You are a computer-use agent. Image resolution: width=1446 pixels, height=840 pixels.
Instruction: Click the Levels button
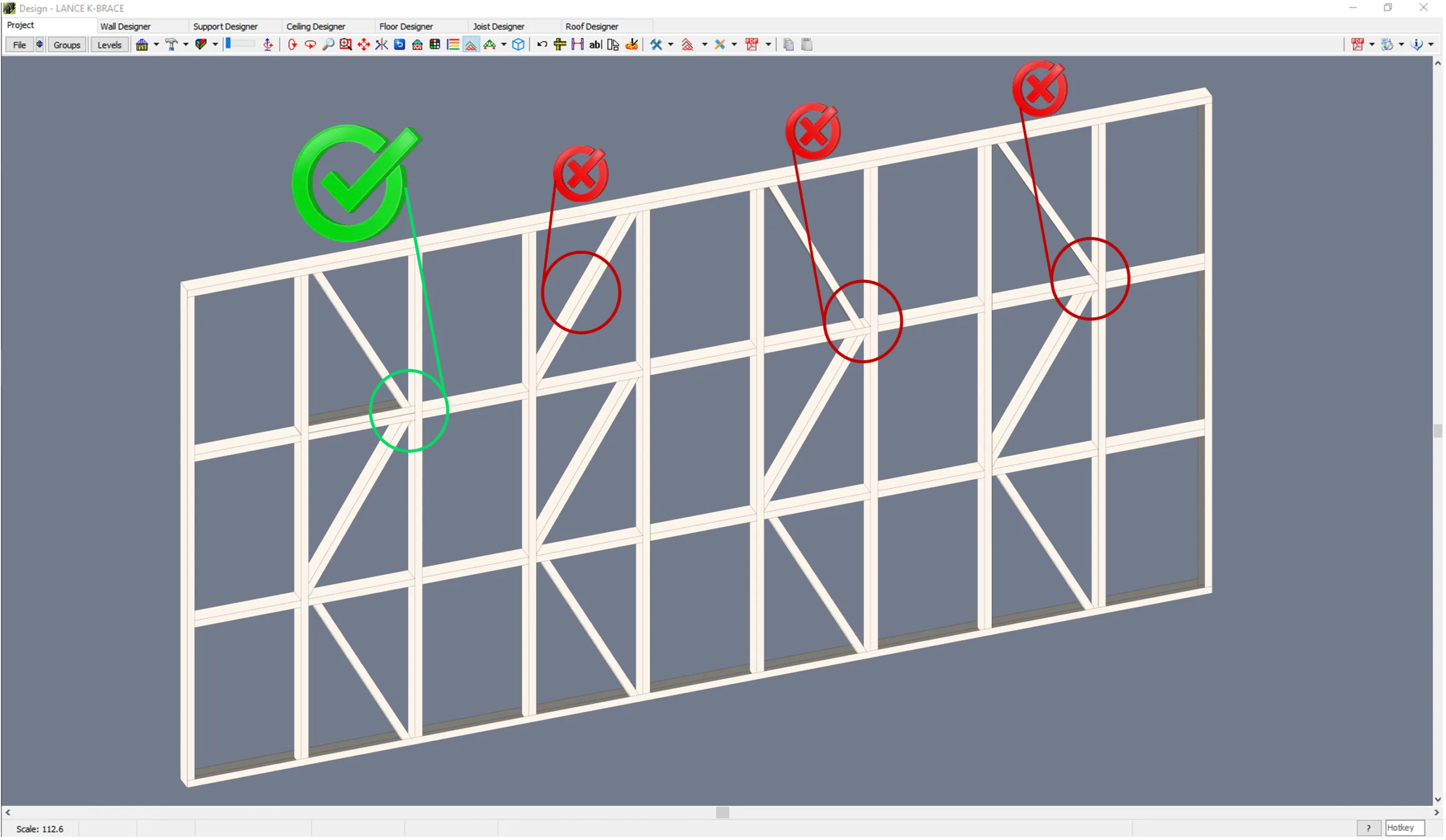[x=109, y=45]
